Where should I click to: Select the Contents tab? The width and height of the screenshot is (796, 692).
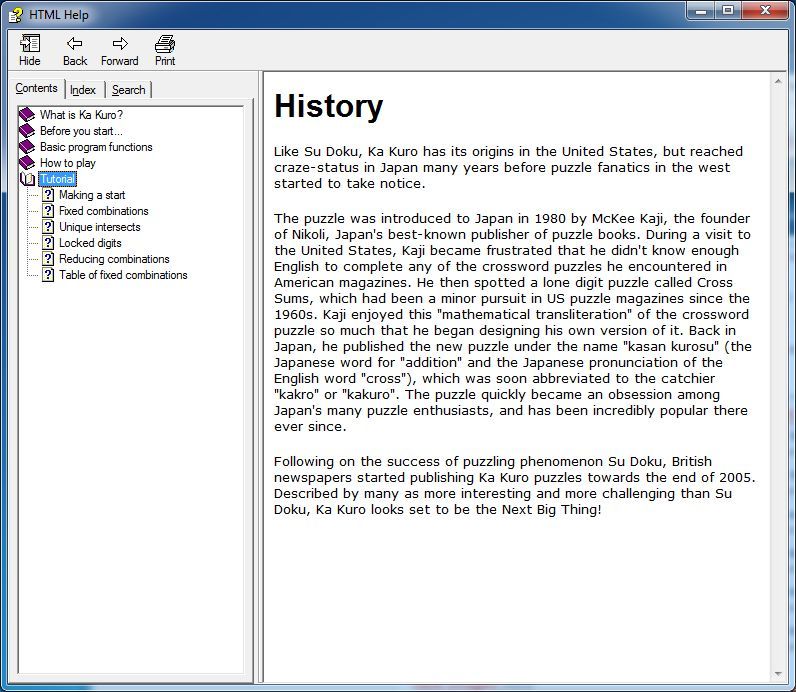pos(36,89)
